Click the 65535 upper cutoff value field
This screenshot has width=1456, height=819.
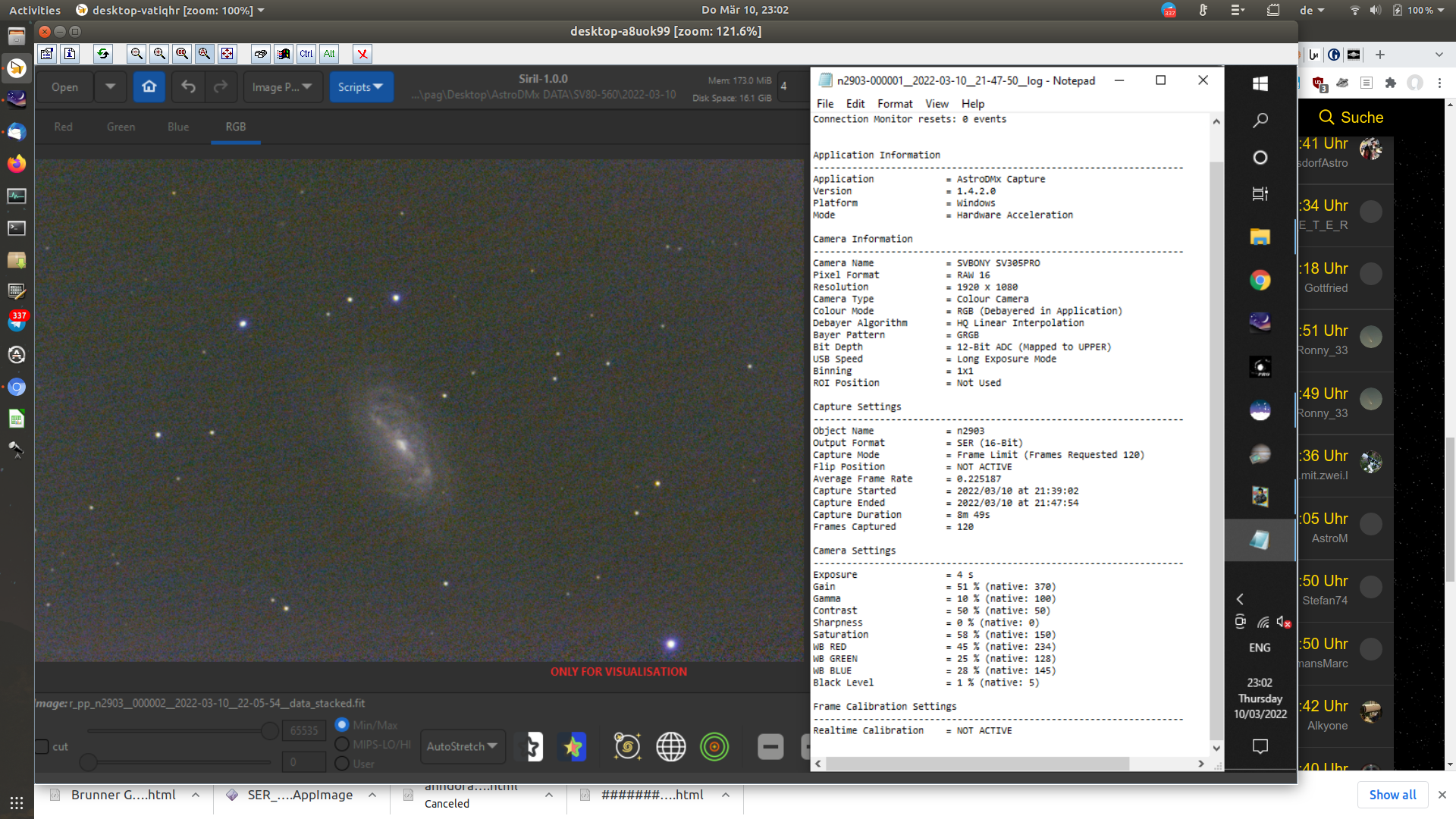pyautogui.click(x=304, y=730)
